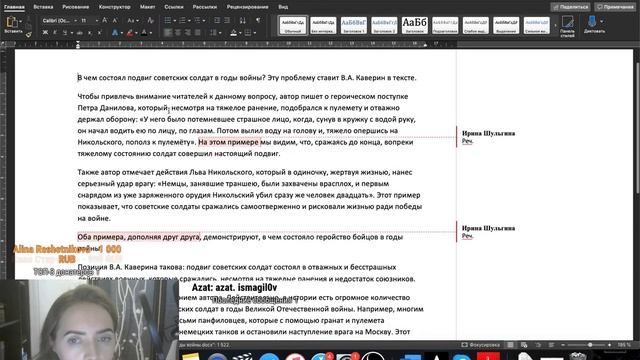The height and width of the screenshot is (360, 640).
Task: Click the multilevel list icon
Action: [x=197, y=20]
